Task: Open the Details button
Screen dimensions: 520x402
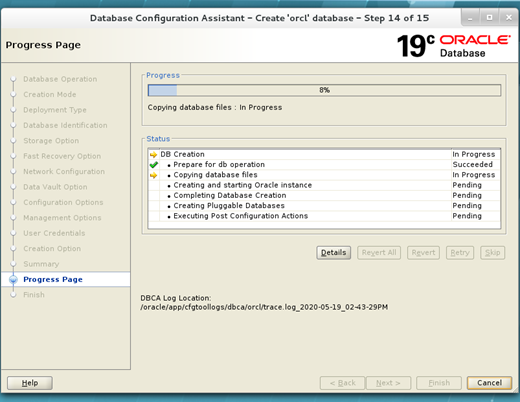Action: pos(333,253)
